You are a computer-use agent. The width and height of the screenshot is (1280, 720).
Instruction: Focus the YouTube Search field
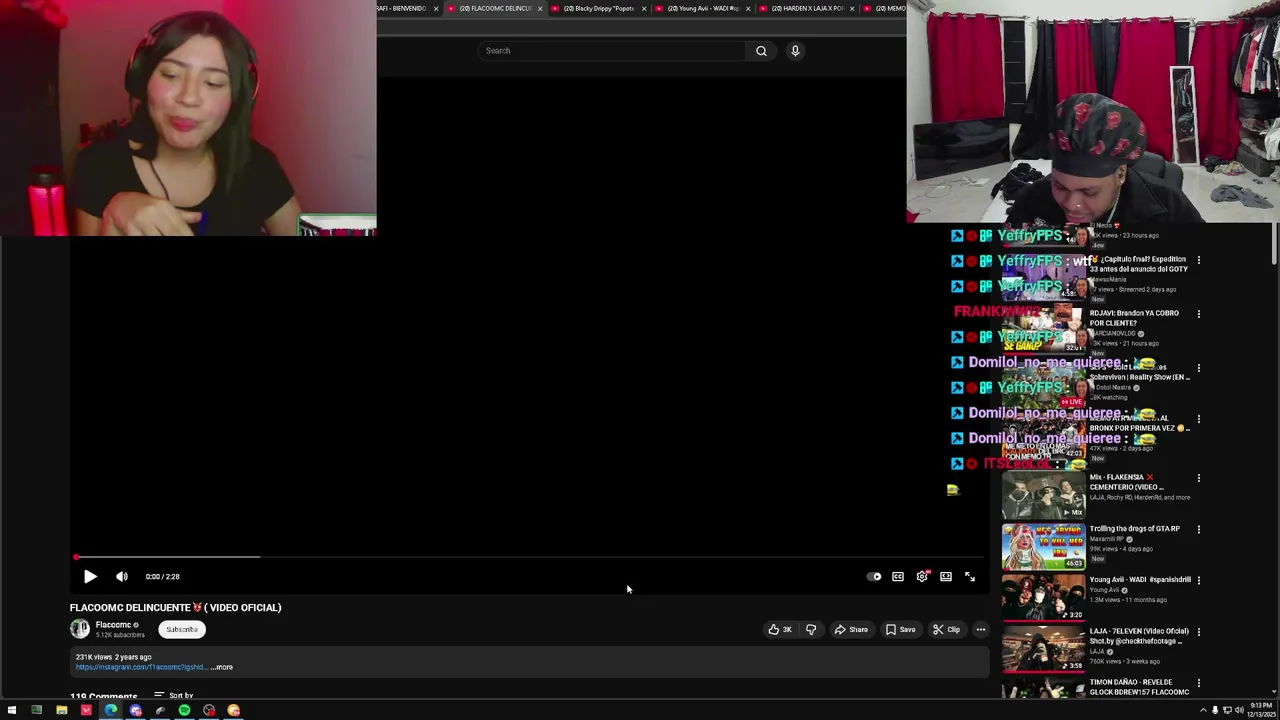point(611,50)
